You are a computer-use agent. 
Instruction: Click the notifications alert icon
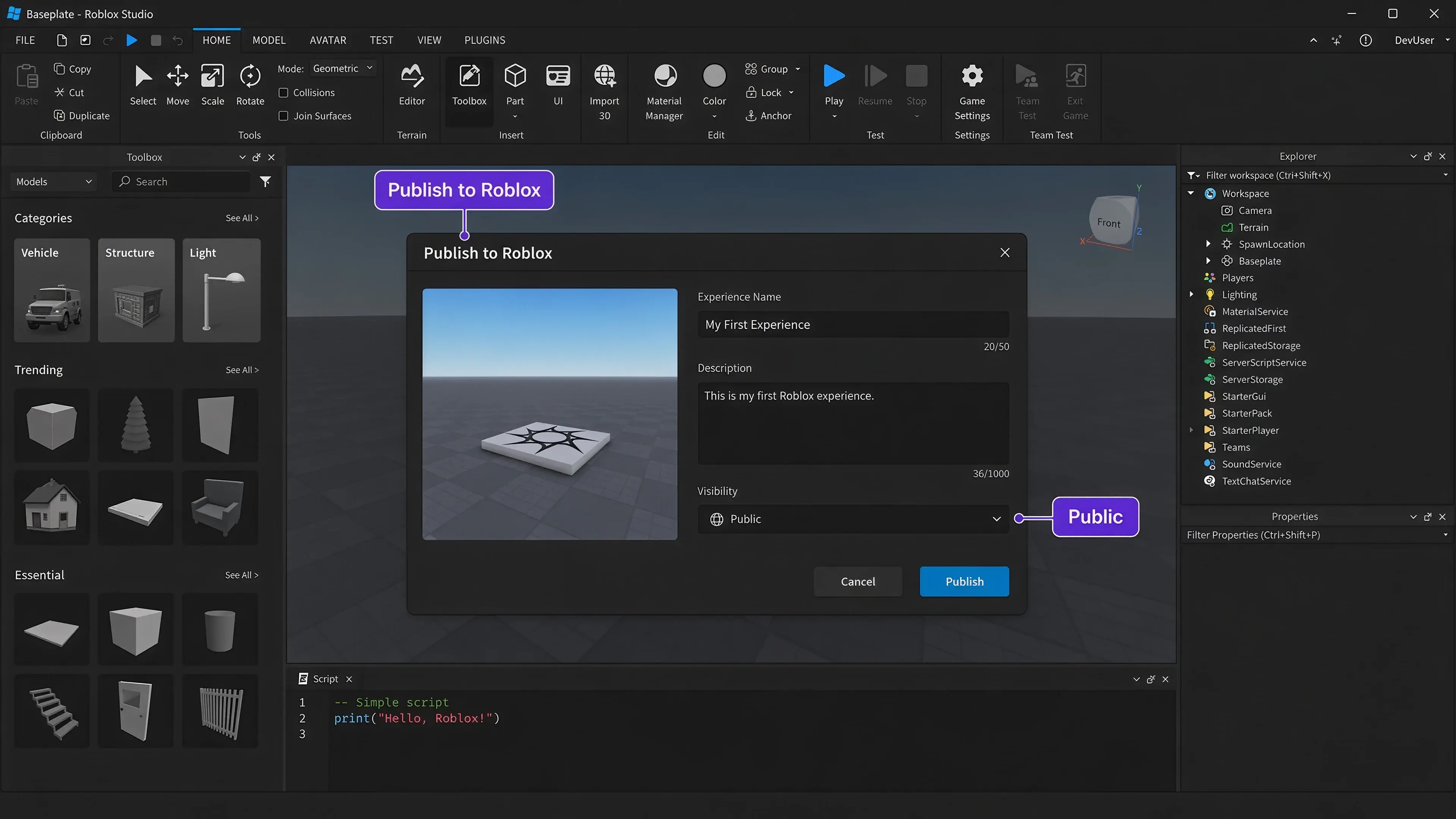click(1365, 40)
